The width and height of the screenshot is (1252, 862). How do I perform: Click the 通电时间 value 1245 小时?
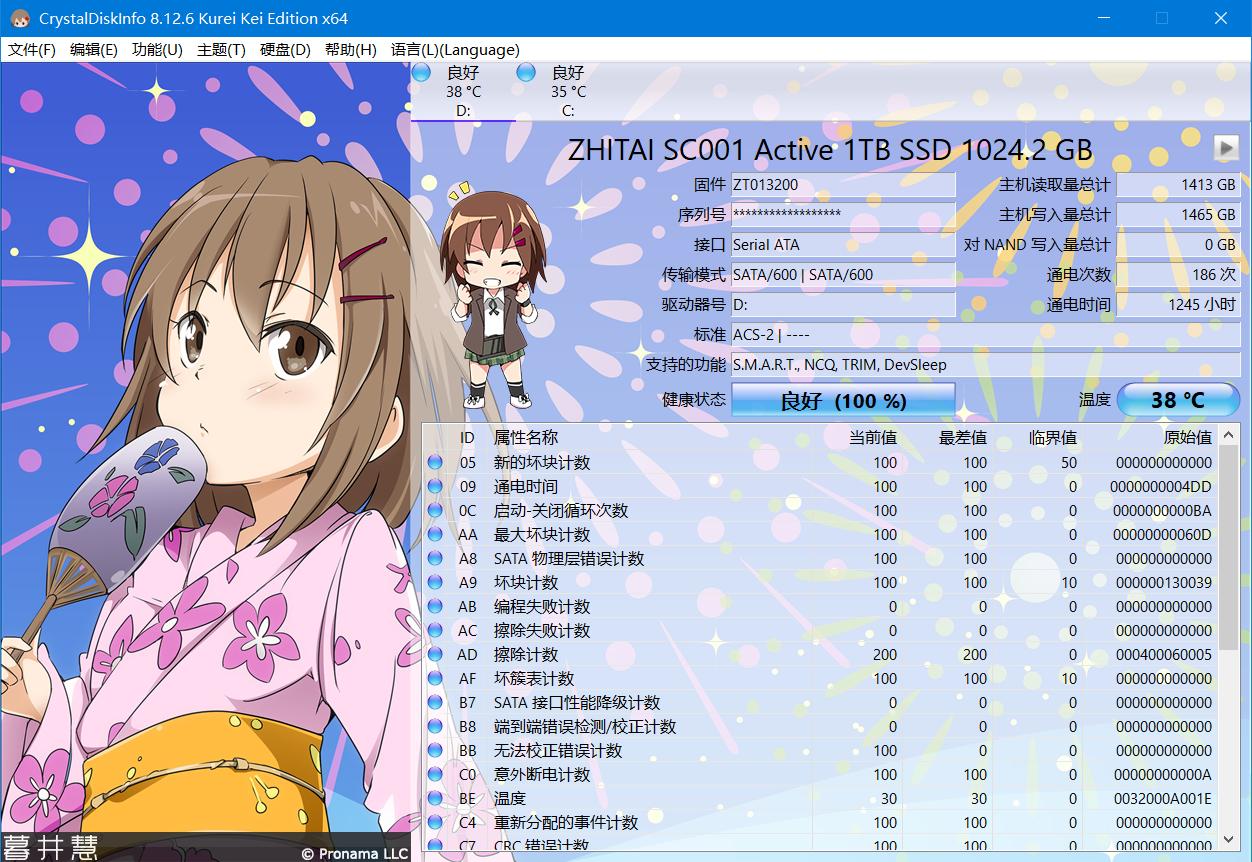(1178, 305)
